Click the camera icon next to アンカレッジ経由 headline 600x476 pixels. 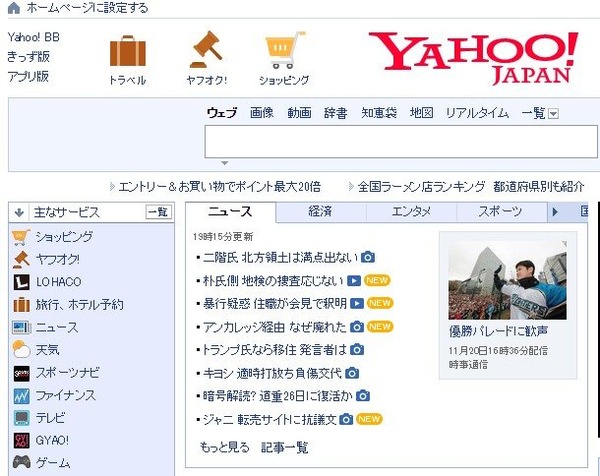click(357, 327)
